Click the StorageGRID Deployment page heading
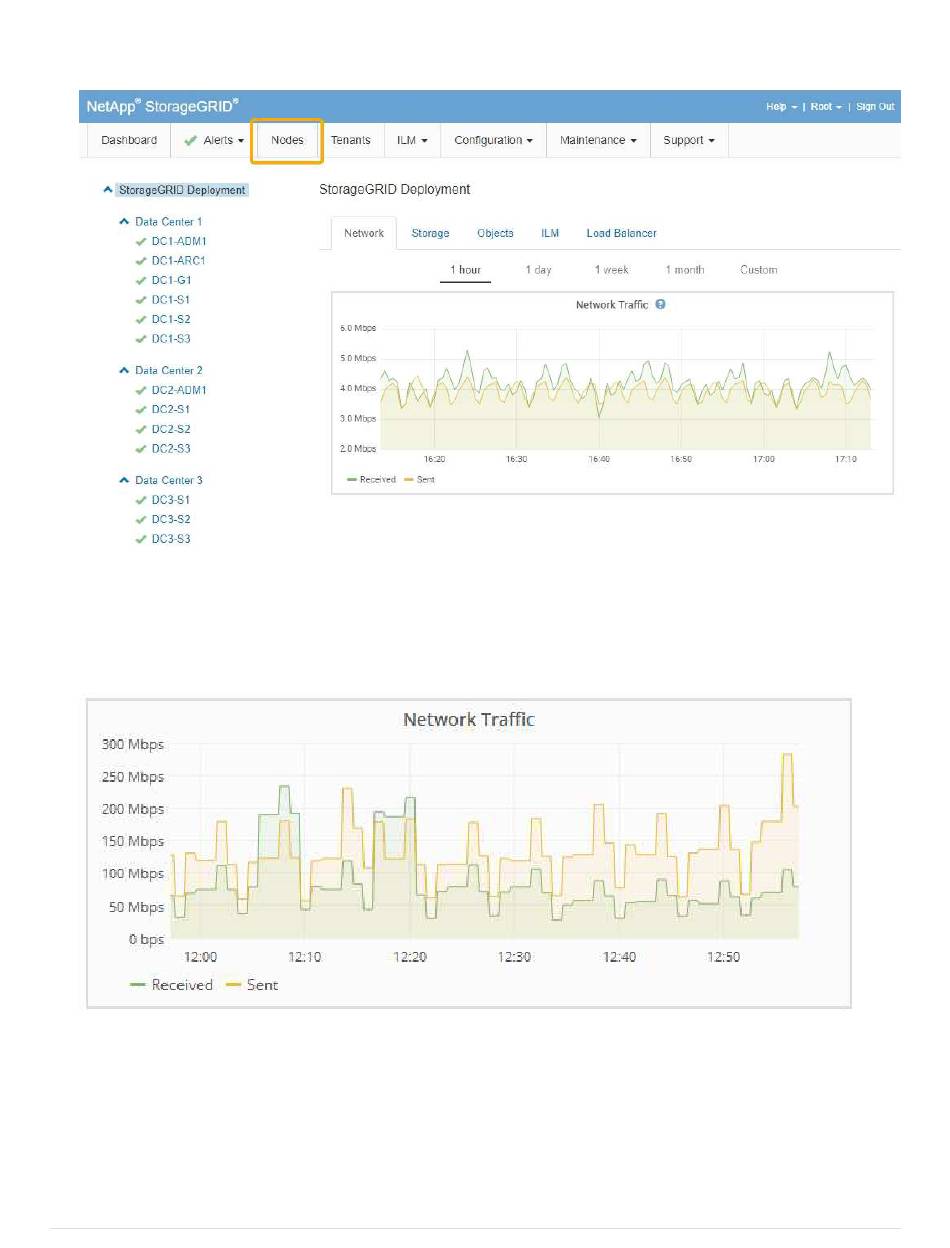950x1248 pixels. click(394, 189)
